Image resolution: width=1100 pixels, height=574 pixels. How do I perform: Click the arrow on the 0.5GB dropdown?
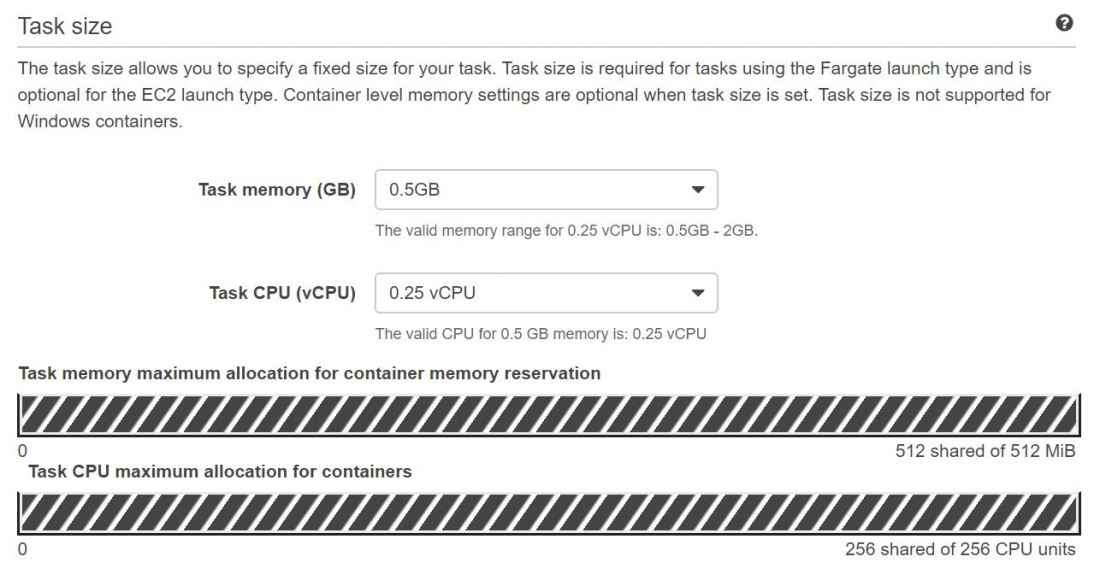pos(698,190)
